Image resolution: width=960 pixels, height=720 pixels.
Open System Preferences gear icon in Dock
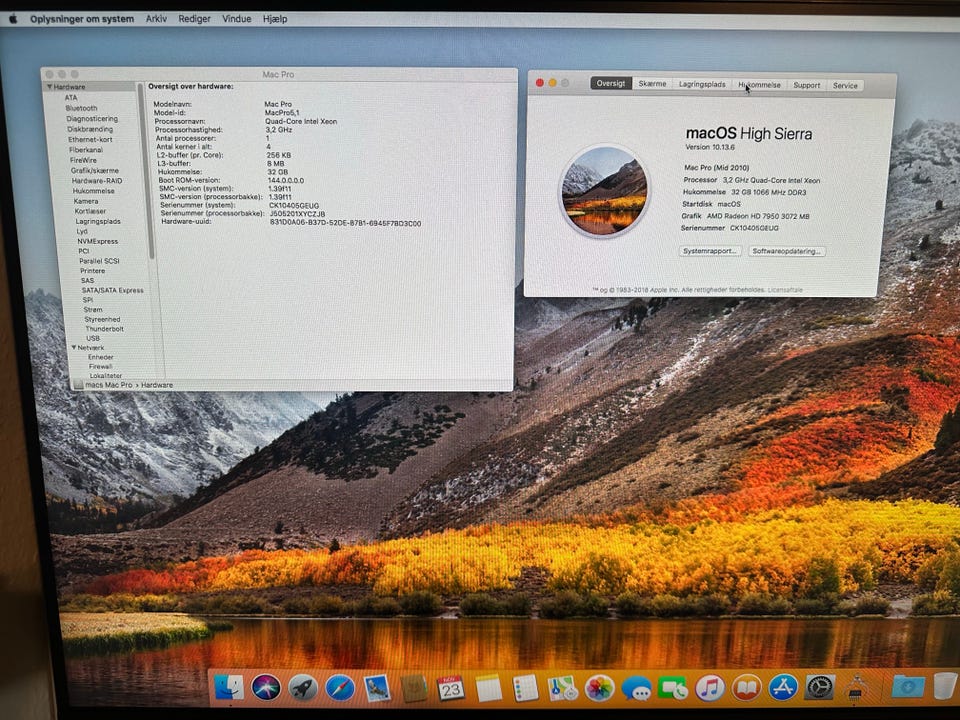coord(820,688)
